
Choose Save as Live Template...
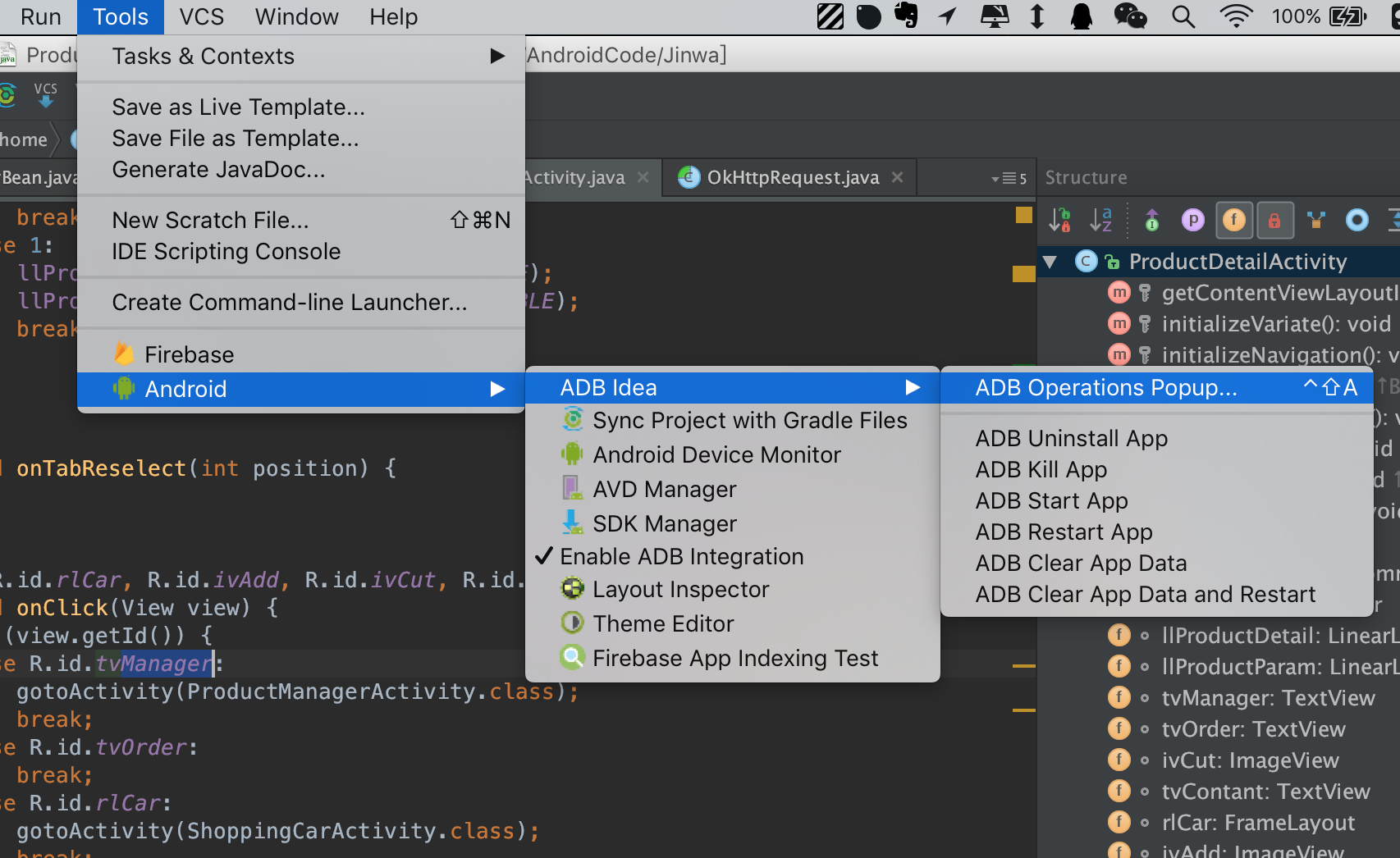pyautogui.click(x=301, y=107)
